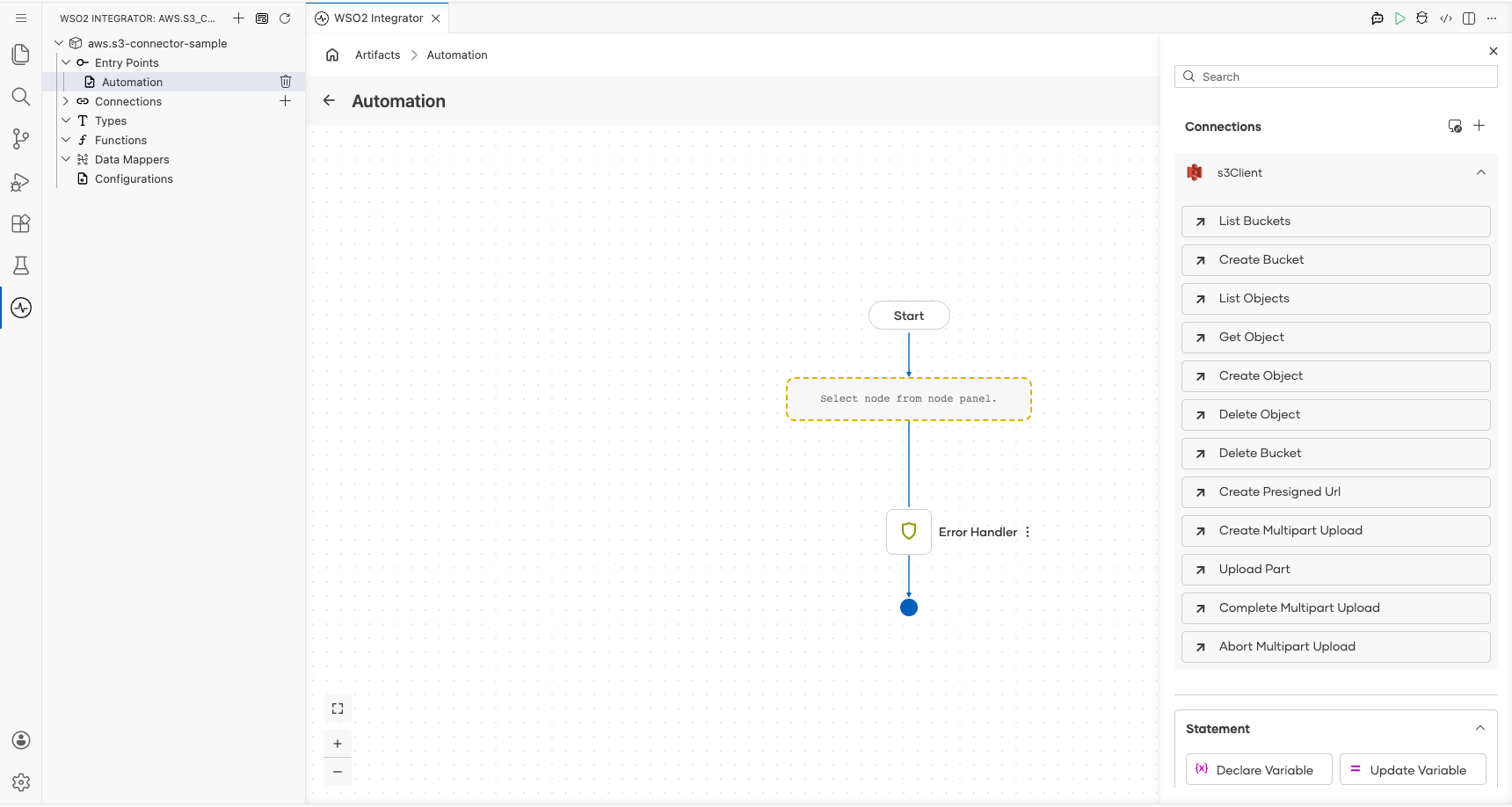The image size is (1512, 807).
Task: Open the Explorer icon in activity bar
Action: pos(21,55)
